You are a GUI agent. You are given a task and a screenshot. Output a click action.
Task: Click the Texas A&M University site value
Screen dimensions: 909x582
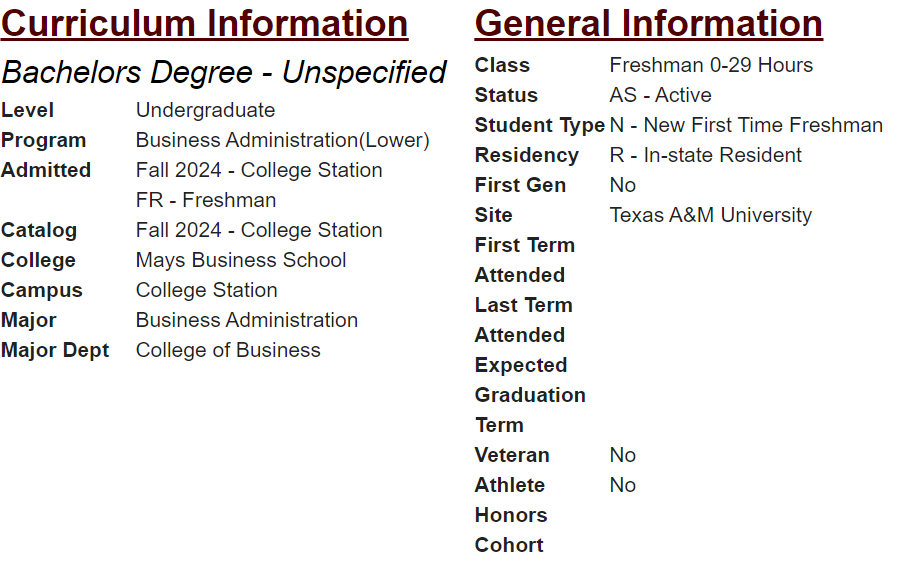pos(710,215)
